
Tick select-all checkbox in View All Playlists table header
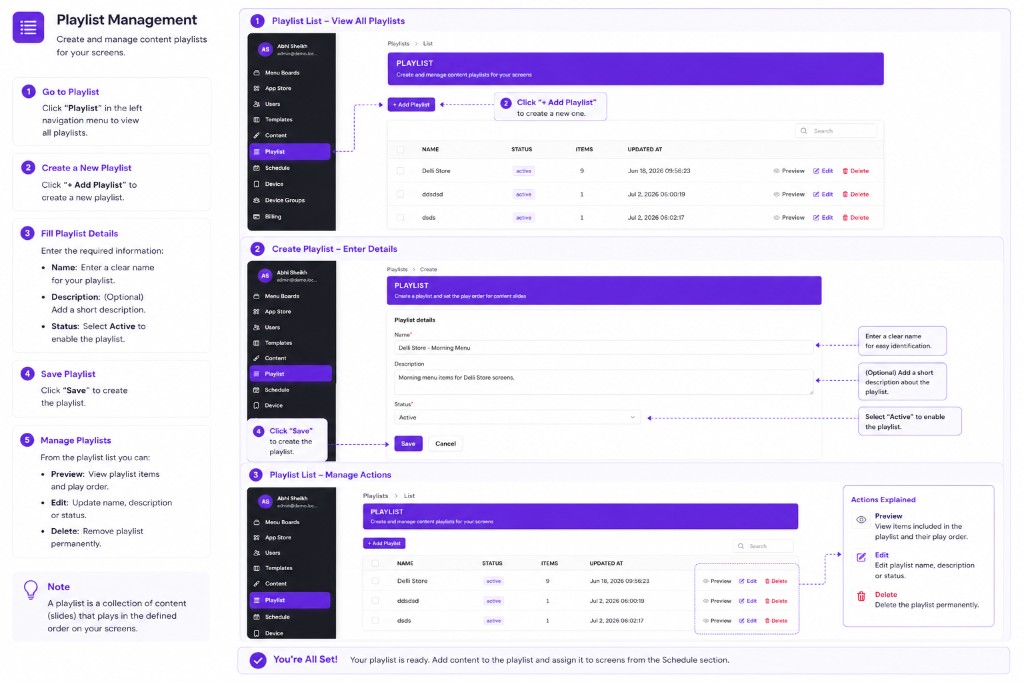[x=400, y=149]
